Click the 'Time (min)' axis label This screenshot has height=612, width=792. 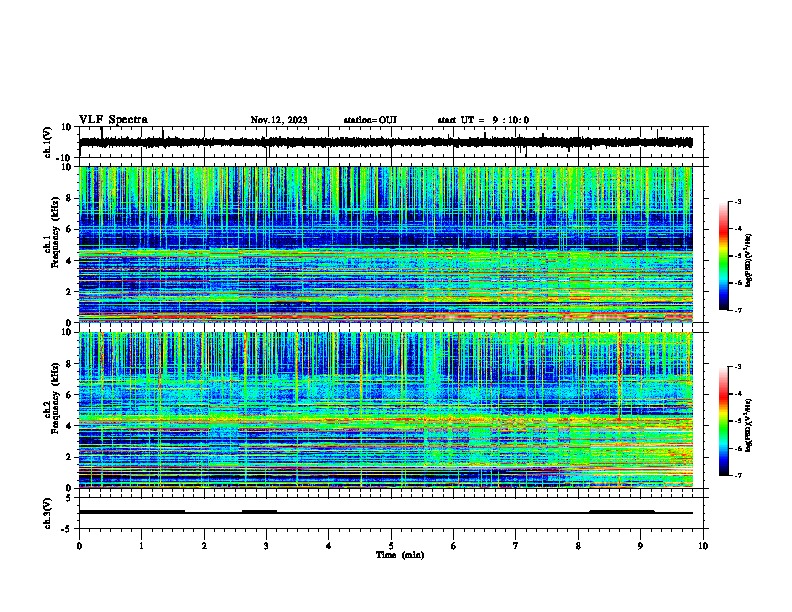click(x=400, y=555)
